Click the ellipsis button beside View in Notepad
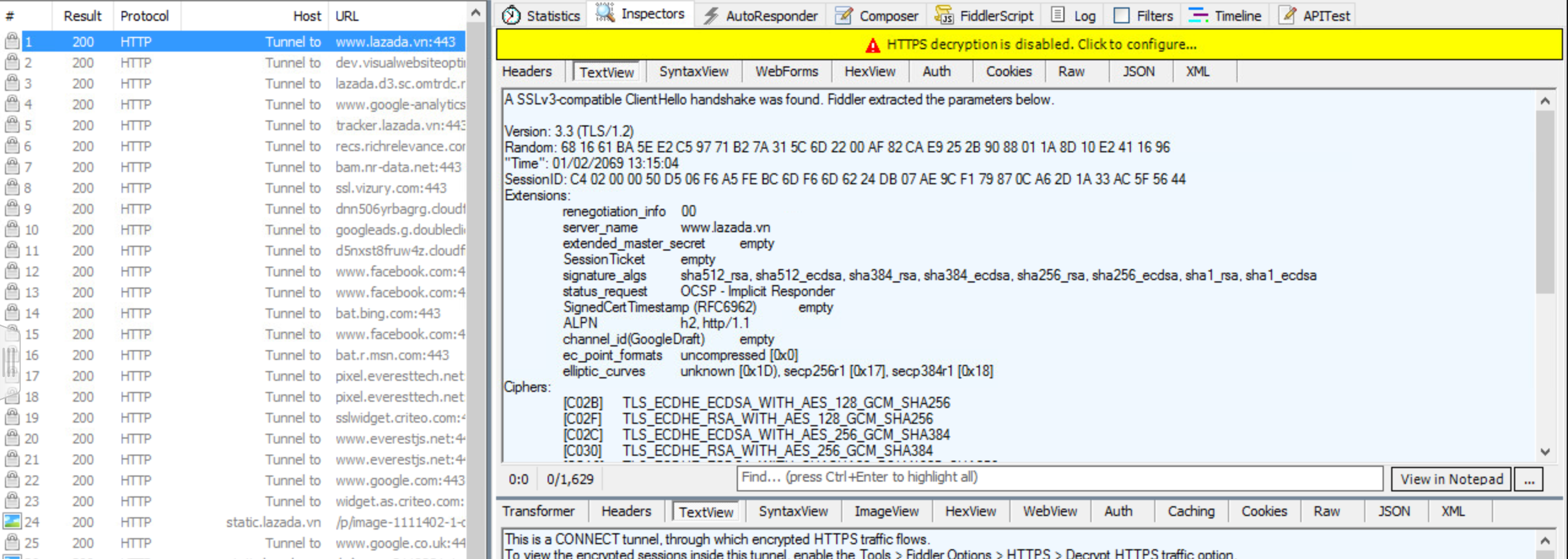 click(x=1529, y=479)
